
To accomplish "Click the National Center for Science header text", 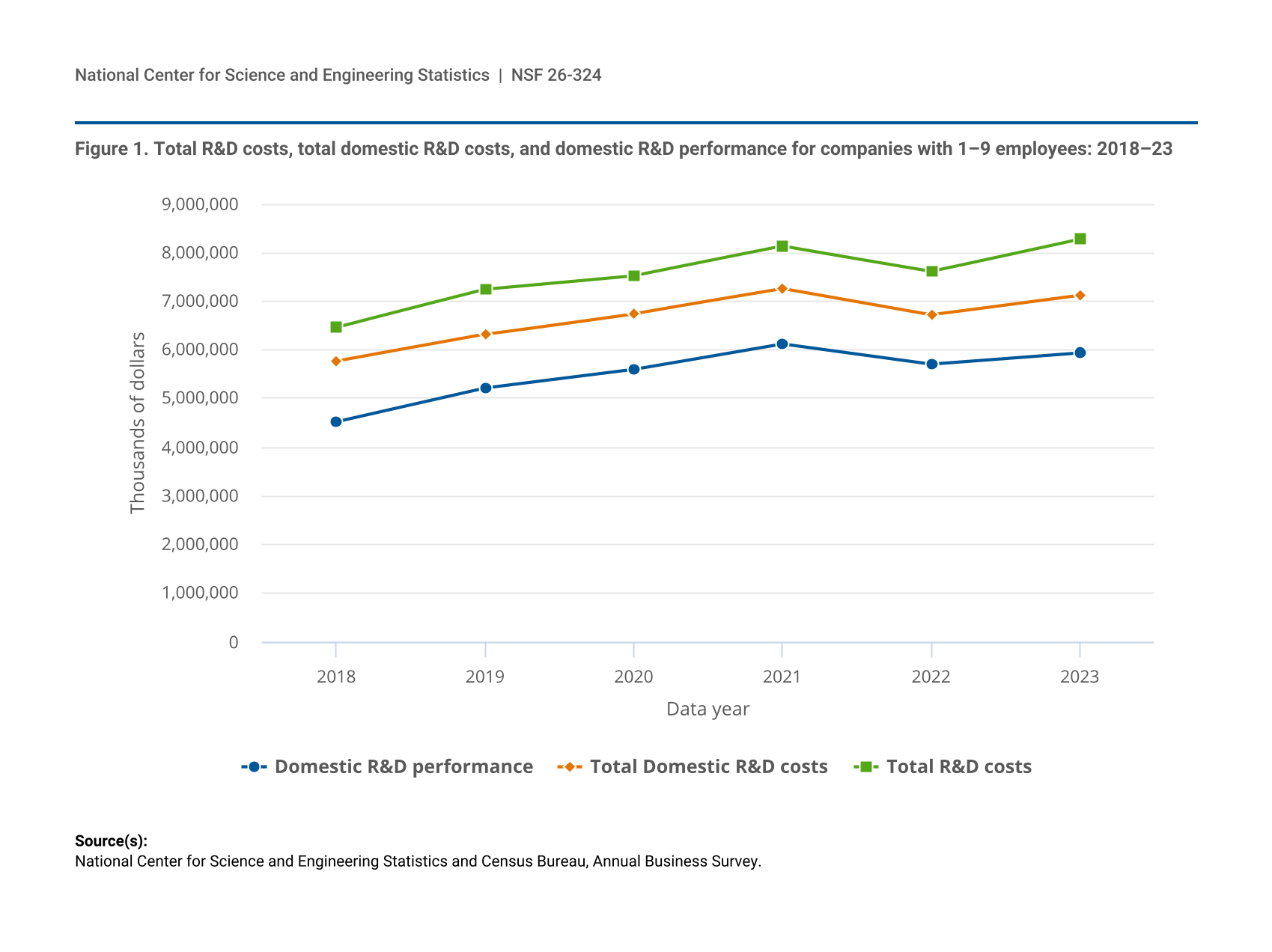I will [282, 75].
